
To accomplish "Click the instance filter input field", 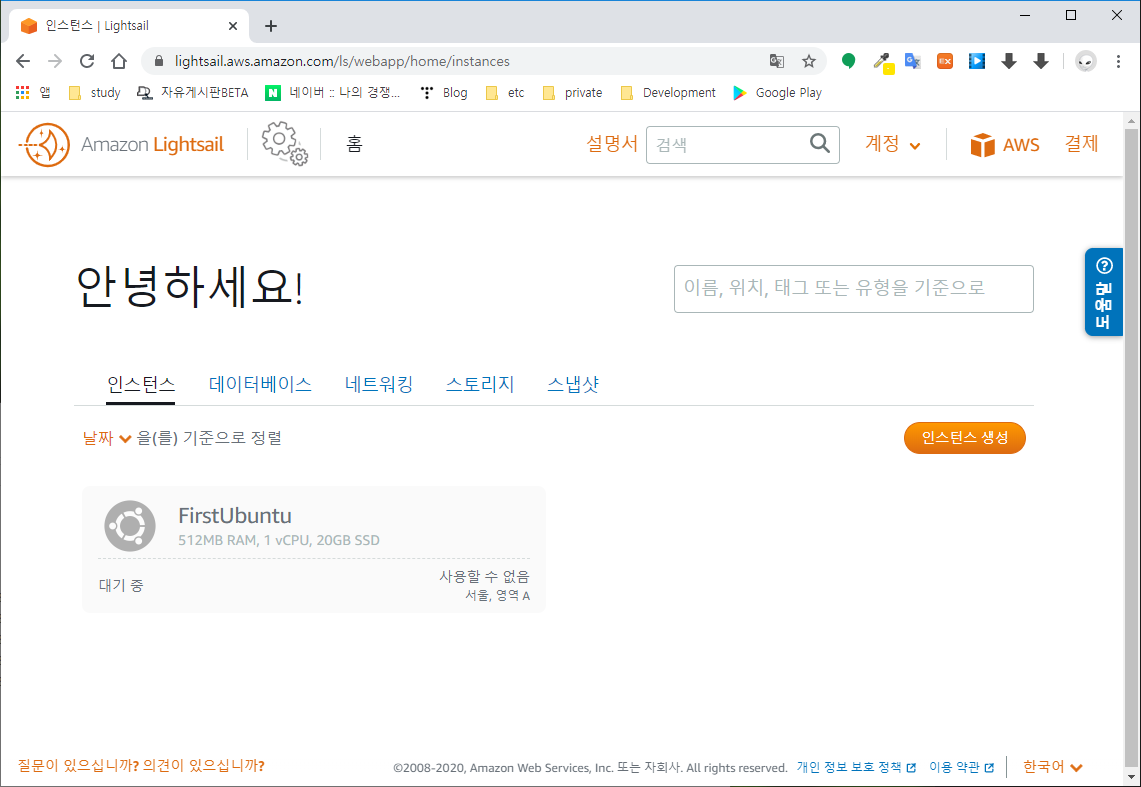I will [854, 289].
